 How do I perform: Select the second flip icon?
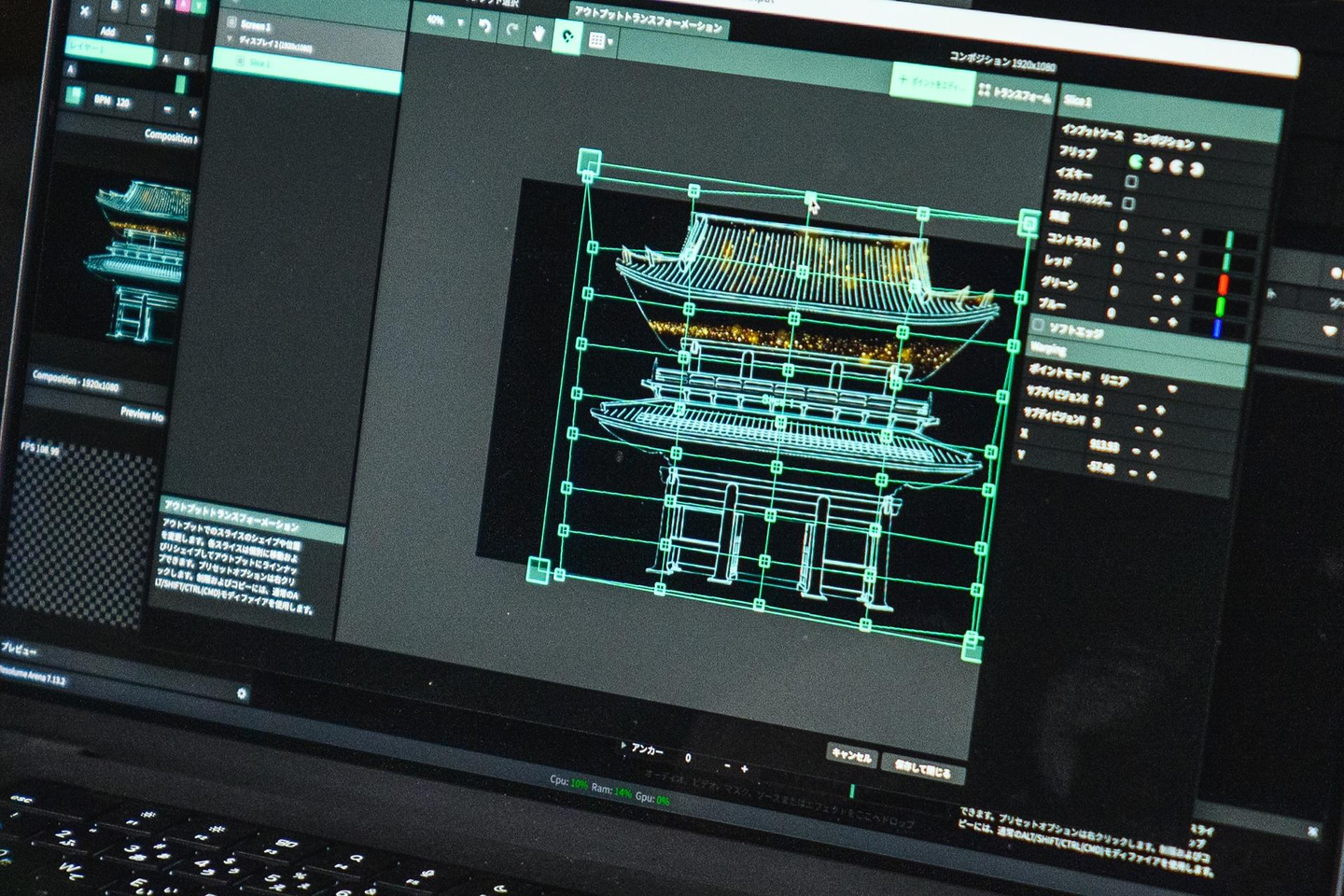click(x=1156, y=164)
